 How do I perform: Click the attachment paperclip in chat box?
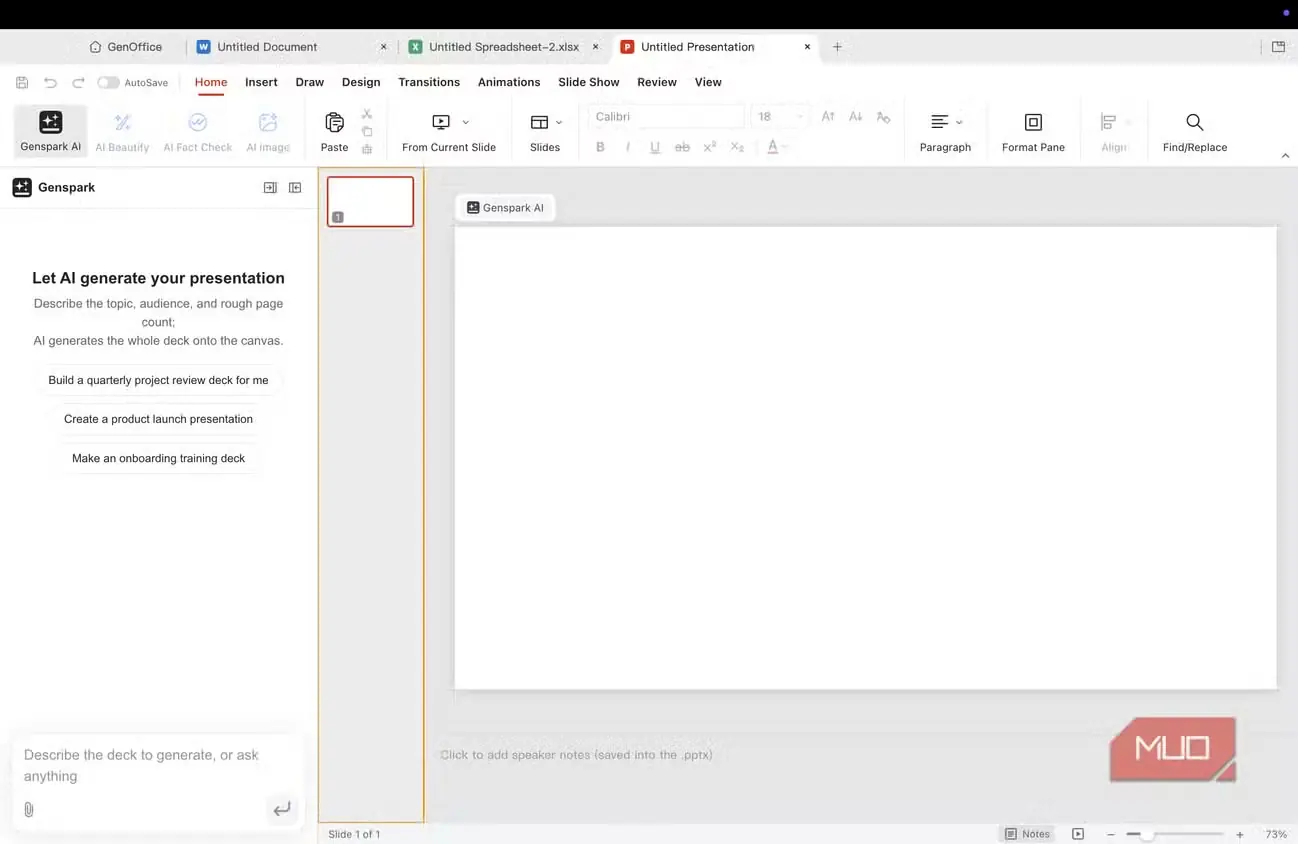click(x=28, y=809)
